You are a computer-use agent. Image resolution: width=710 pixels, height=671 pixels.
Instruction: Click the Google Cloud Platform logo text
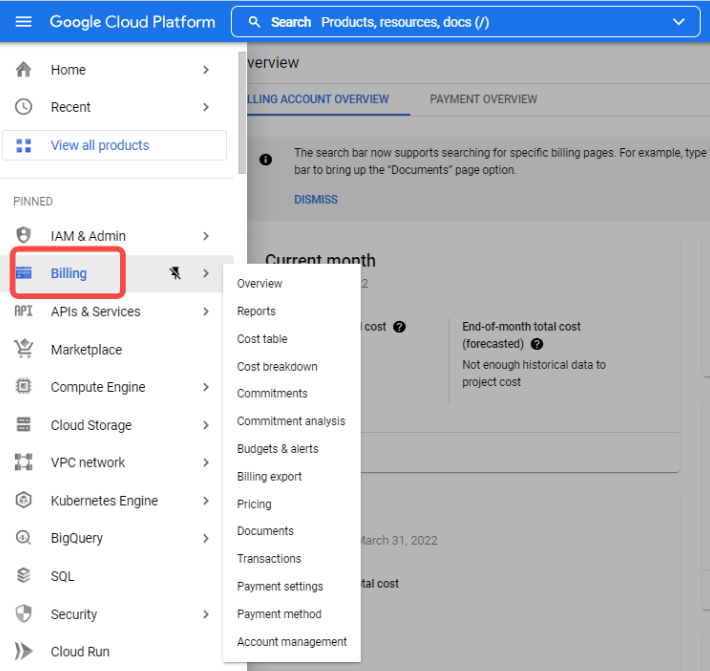132,22
